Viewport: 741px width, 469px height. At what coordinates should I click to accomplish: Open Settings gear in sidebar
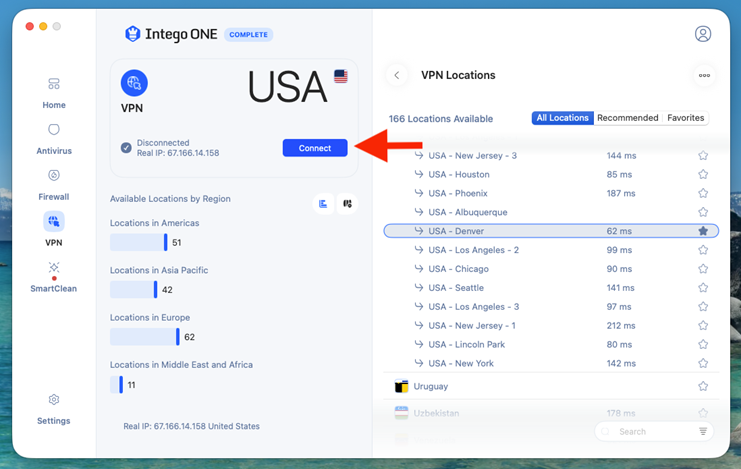pyautogui.click(x=54, y=409)
